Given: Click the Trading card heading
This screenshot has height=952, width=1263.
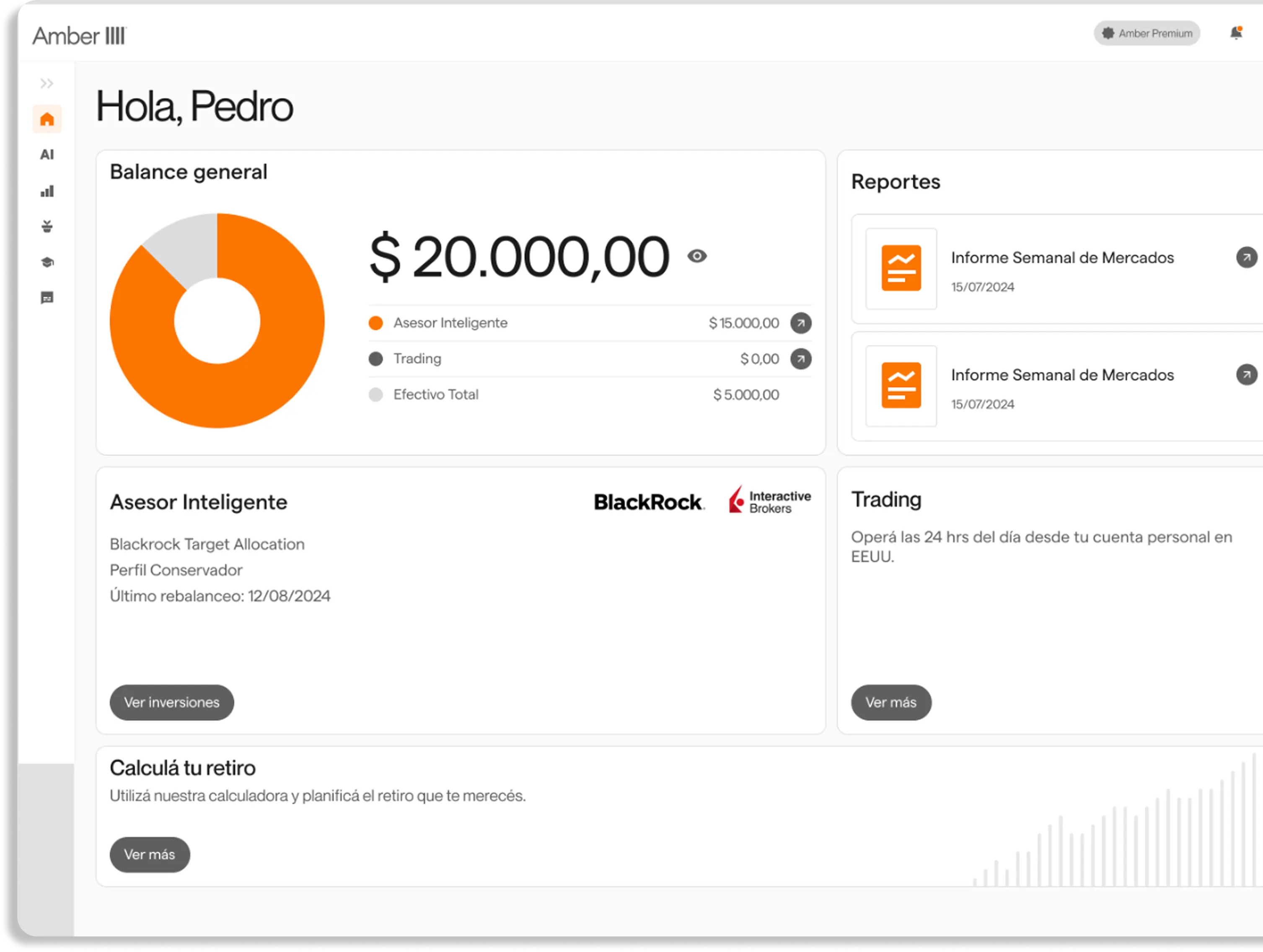Looking at the screenshot, I should point(886,500).
